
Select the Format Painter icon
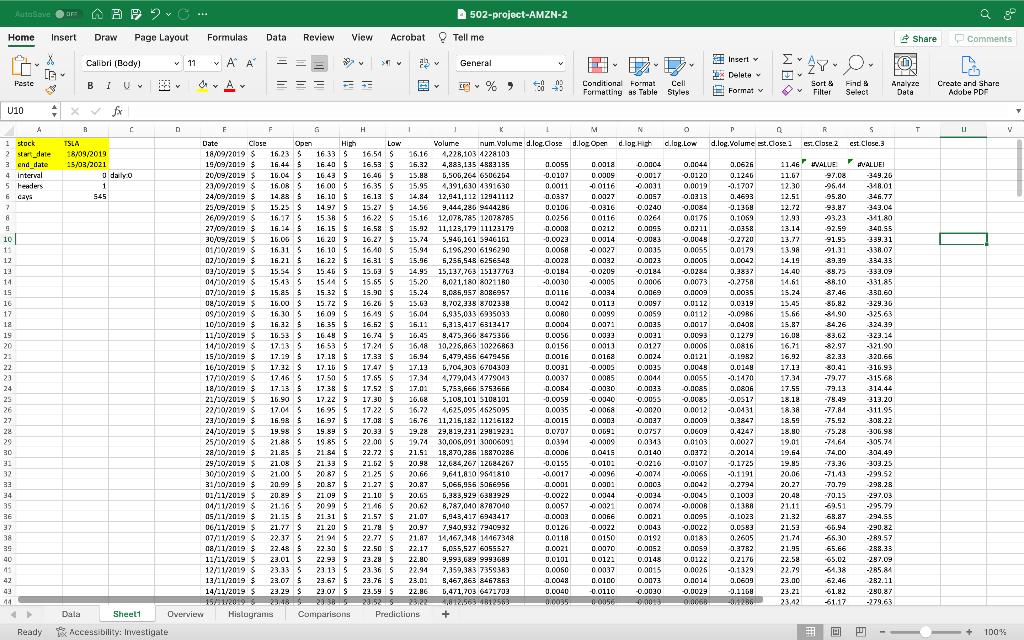[50, 89]
